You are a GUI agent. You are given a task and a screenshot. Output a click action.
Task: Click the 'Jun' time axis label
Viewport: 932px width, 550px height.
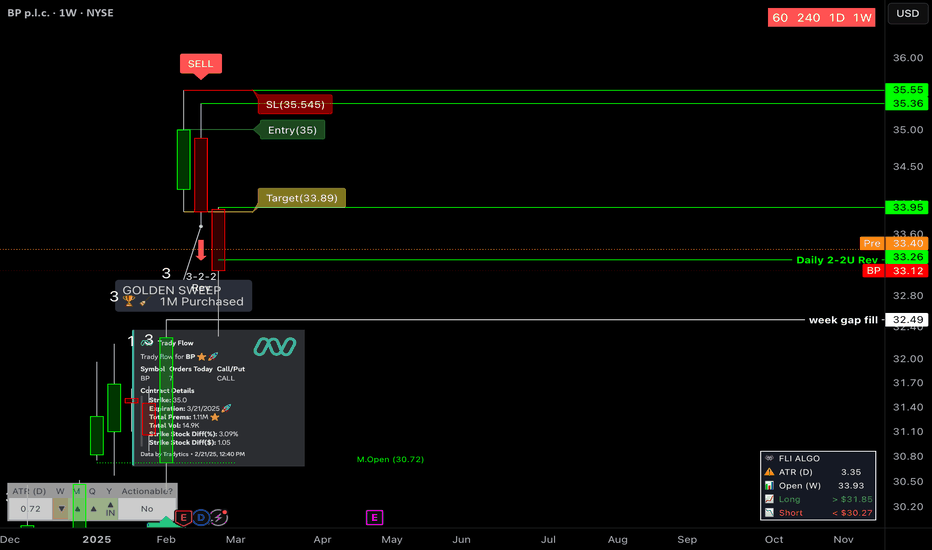point(461,540)
